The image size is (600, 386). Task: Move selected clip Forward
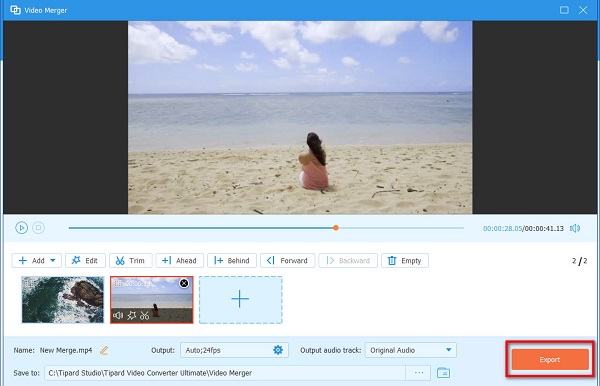coord(287,261)
